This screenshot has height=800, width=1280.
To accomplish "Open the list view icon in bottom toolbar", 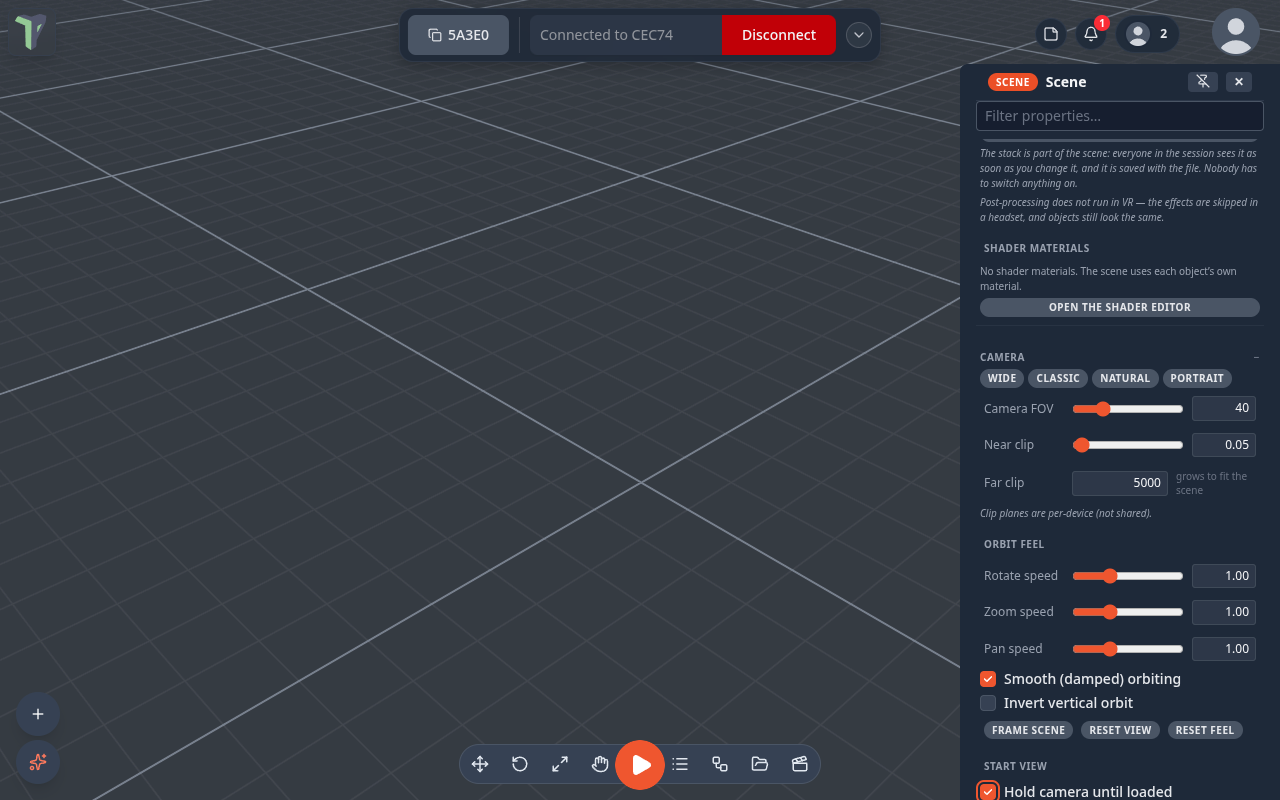I will tap(680, 764).
